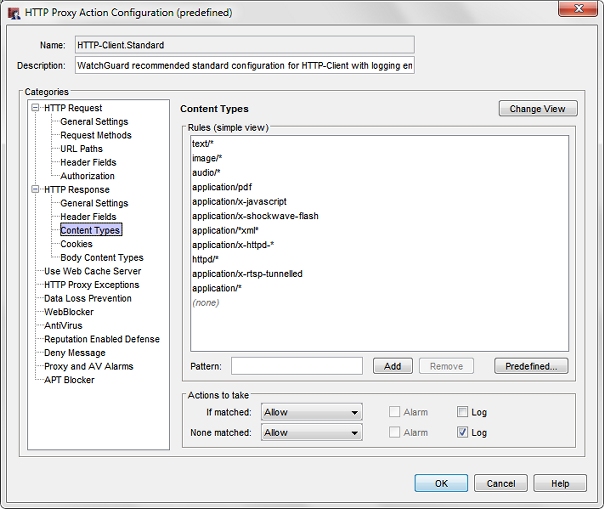Uncheck the Log checkbox for None matched

pos(462,433)
